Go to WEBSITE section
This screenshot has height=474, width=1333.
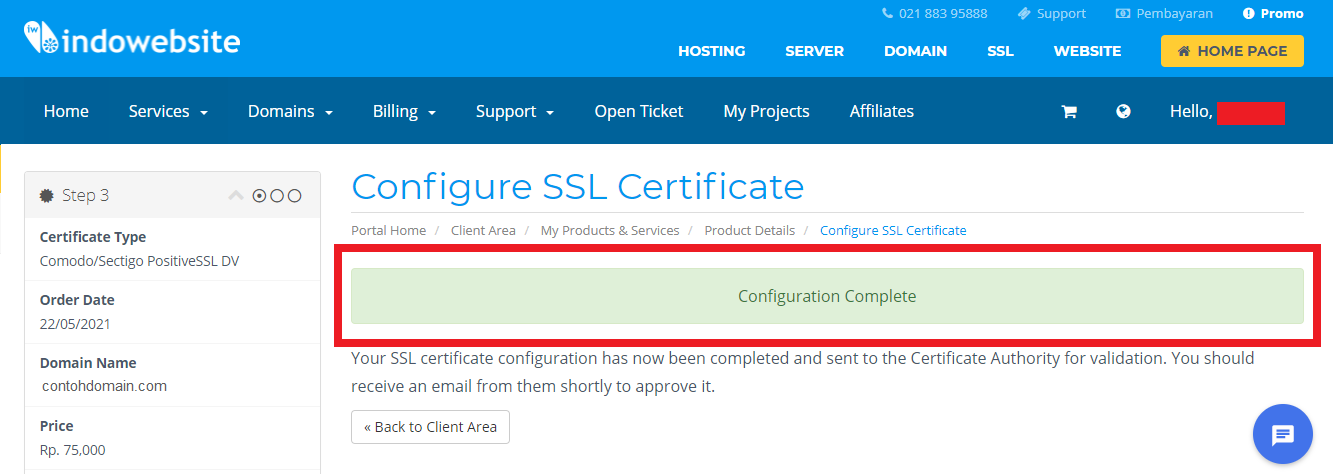1087,51
